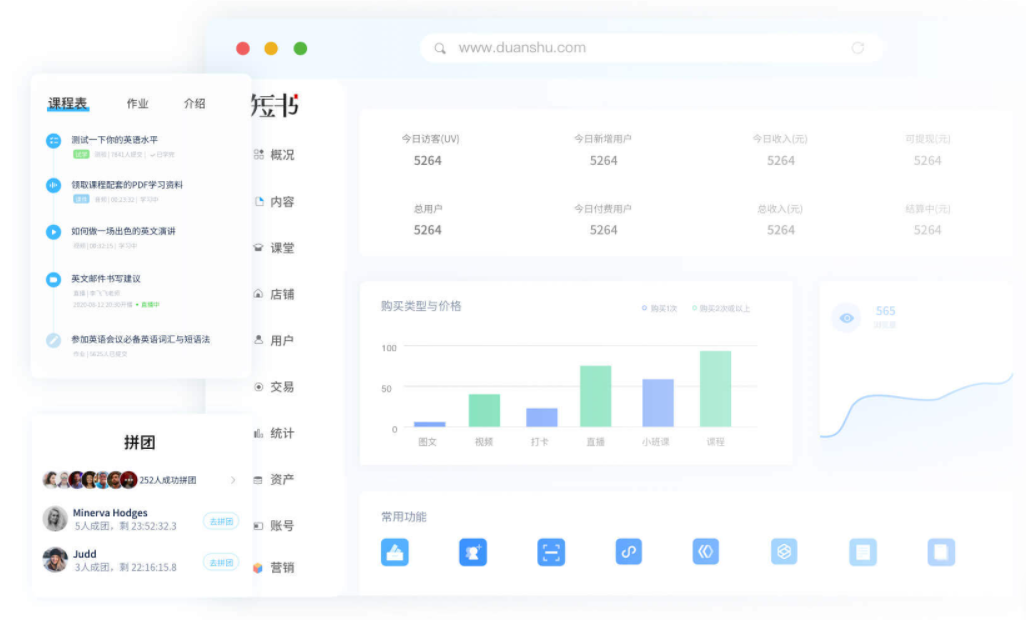This screenshot has height=620, width=1026.
Task: Click the audio waveform icon beside PDF学习资料 lesson
Action: [53, 186]
